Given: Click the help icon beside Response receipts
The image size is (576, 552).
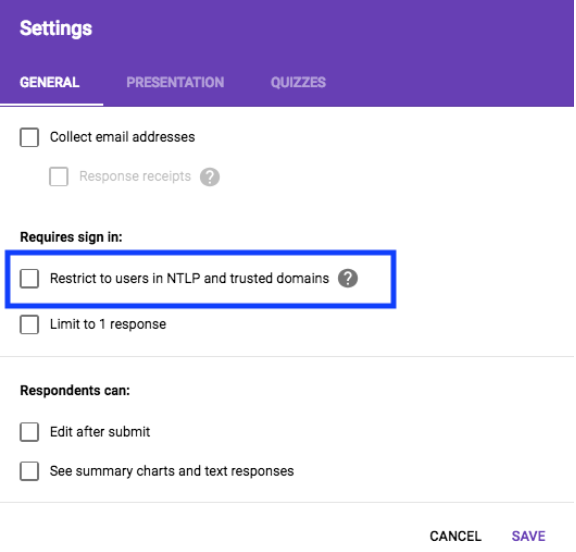Looking at the screenshot, I should click(x=210, y=177).
